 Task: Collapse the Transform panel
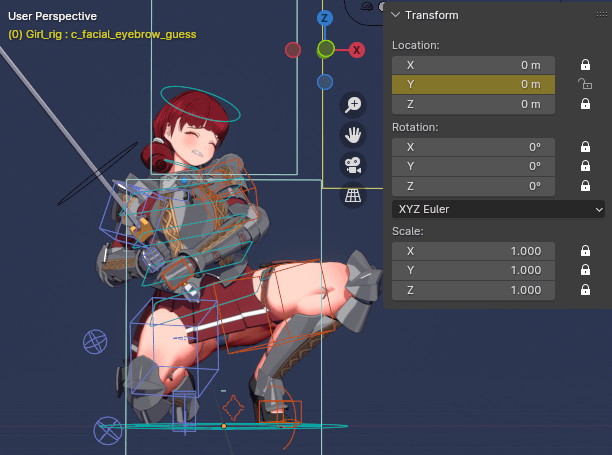click(x=396, y=15)
